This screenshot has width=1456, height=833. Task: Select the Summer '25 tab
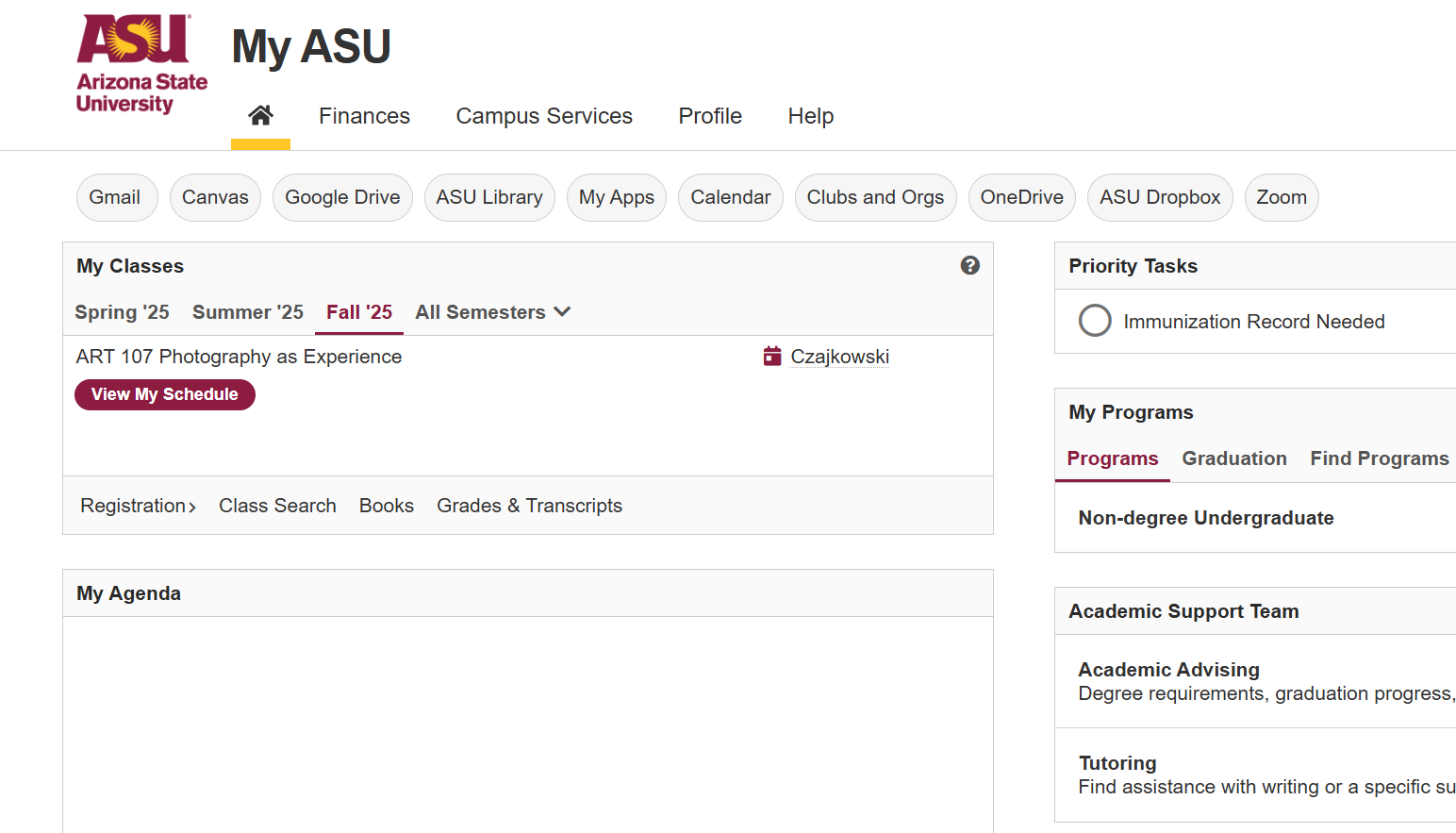pos(248,312)
